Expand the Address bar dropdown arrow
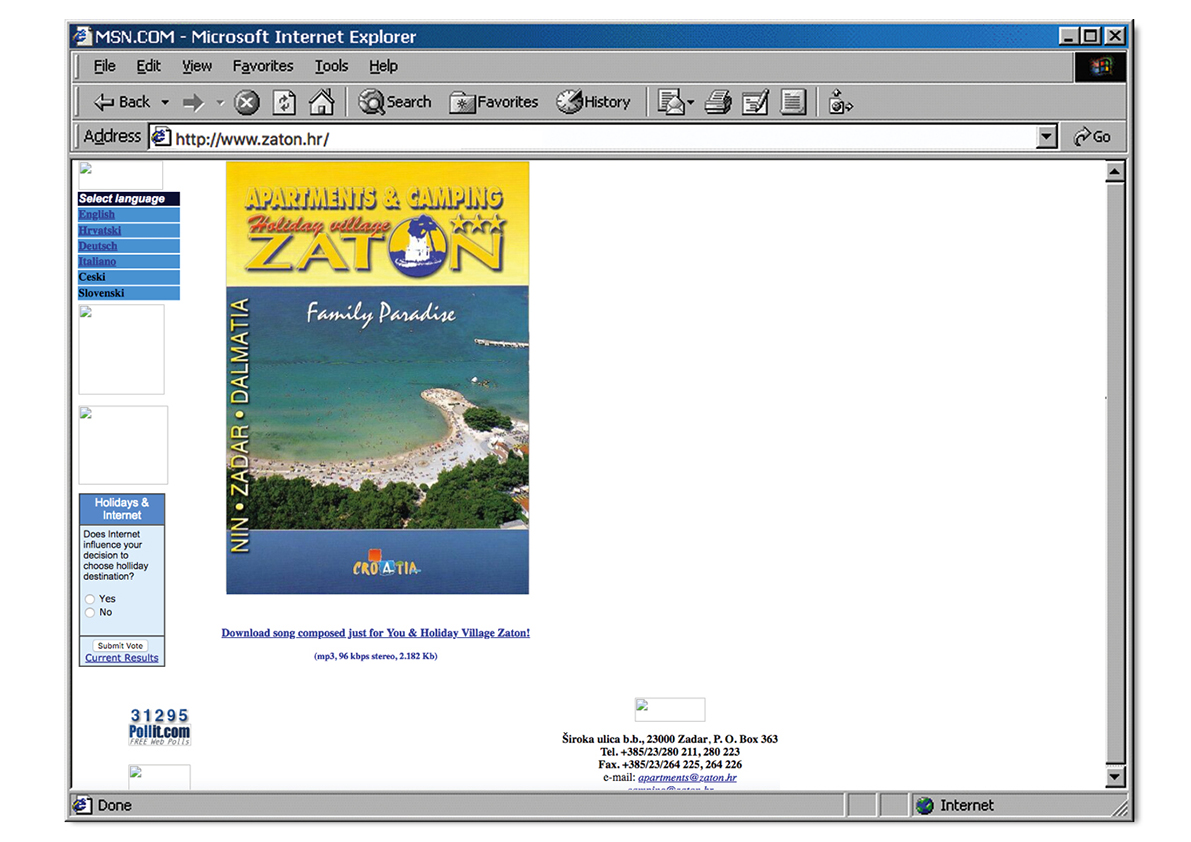This screenshot has width=1191, height=842. pyautogui.click(x=1047, y=137)
